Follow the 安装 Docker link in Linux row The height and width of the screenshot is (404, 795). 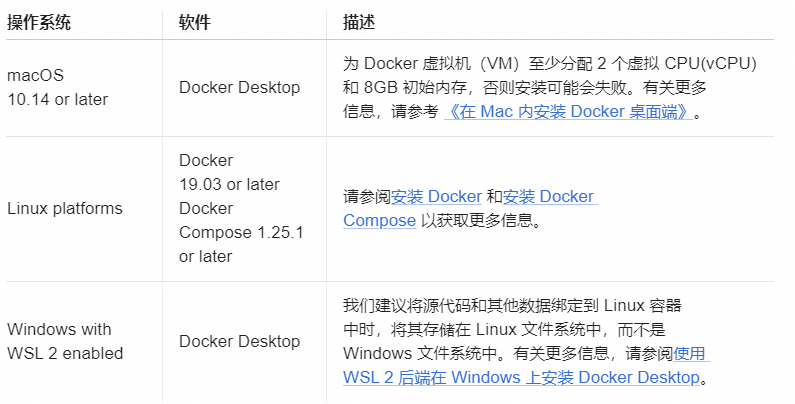[x=437, y=196]
